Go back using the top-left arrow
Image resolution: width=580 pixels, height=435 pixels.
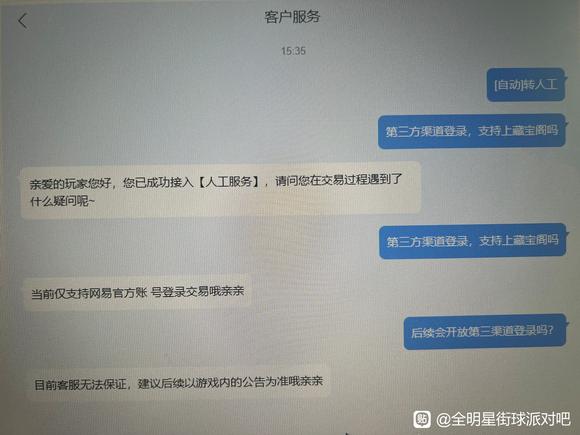(x=23, y=21)
